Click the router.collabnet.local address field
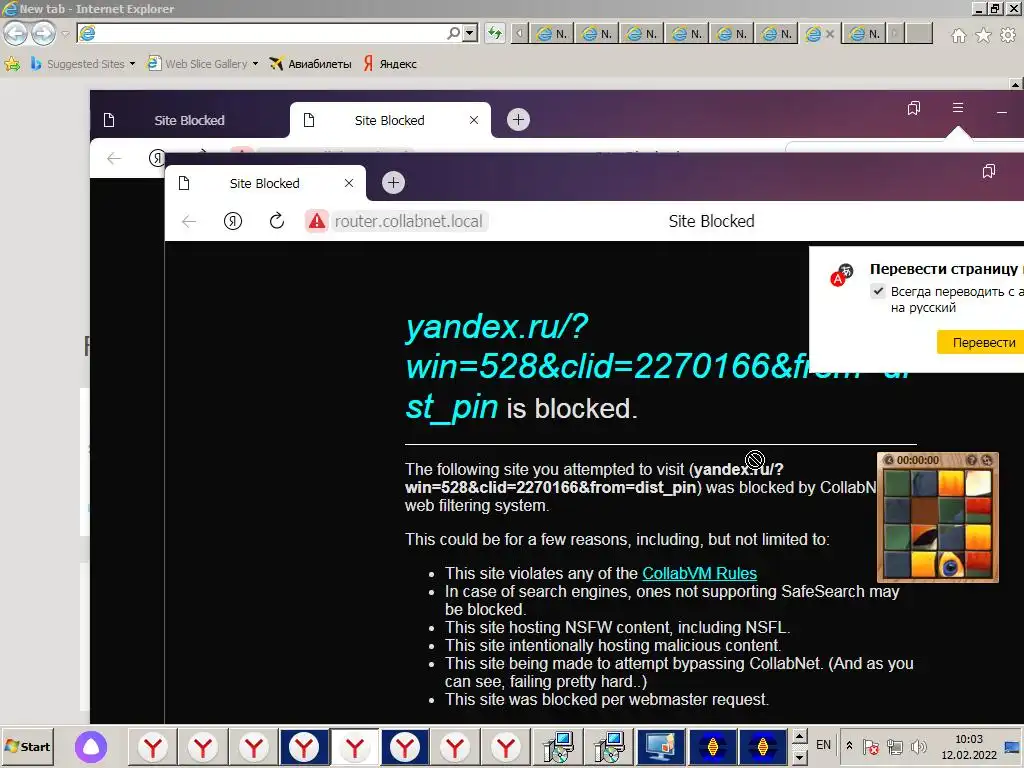1024x768 pixels. point(408,221)
